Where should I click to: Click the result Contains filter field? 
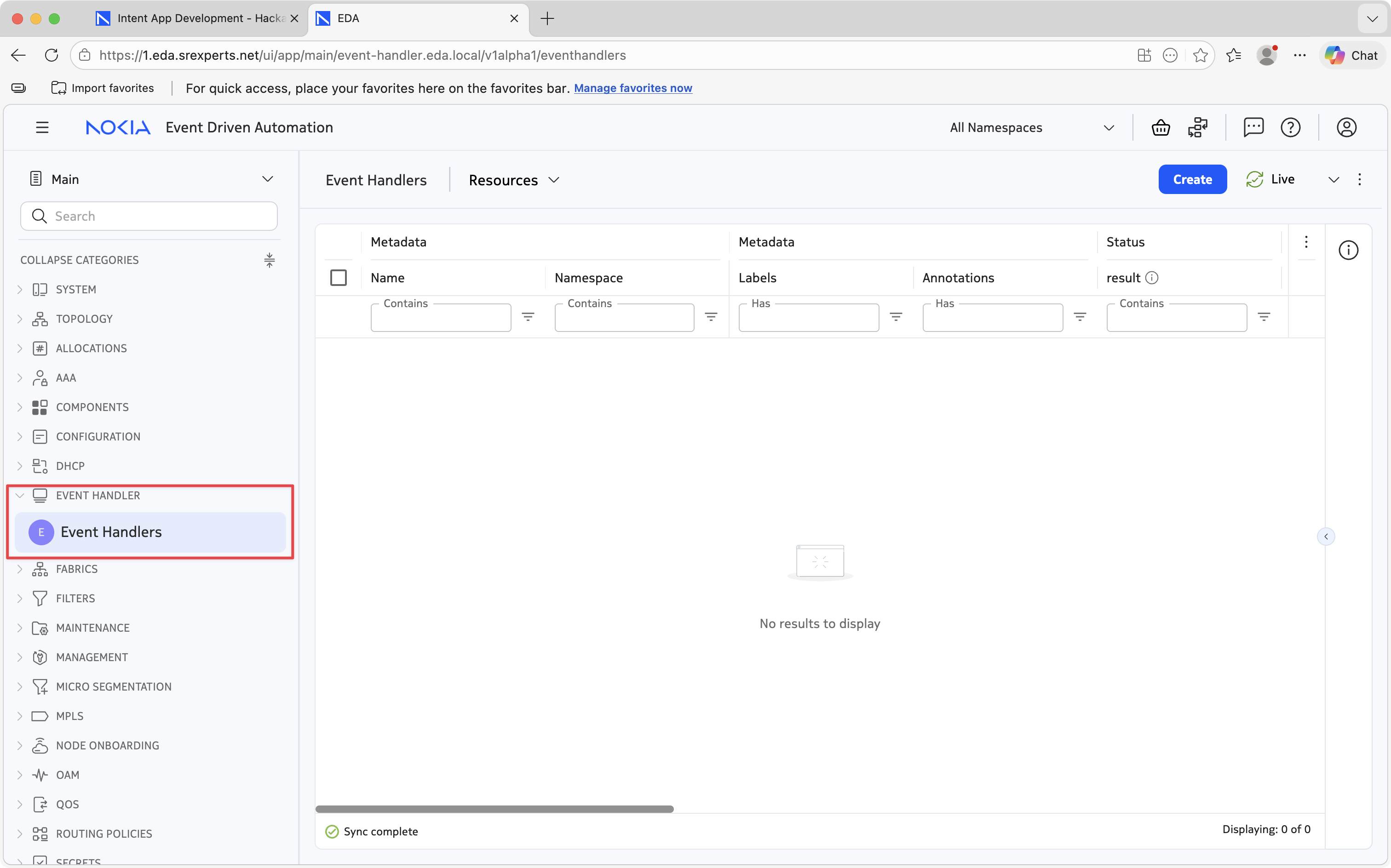click(x=1177, y=318)
